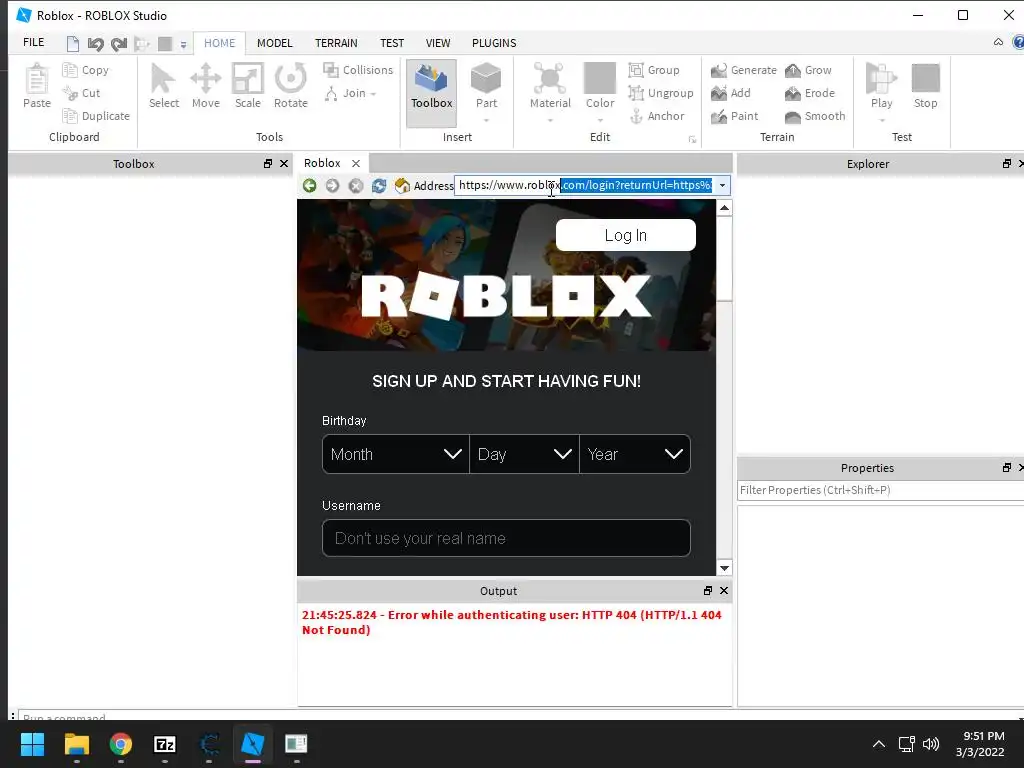The width and height of the screenshot is (1024, 768).
Task: Click web page scroll up arrow
Action: click(x=724, y=208)
